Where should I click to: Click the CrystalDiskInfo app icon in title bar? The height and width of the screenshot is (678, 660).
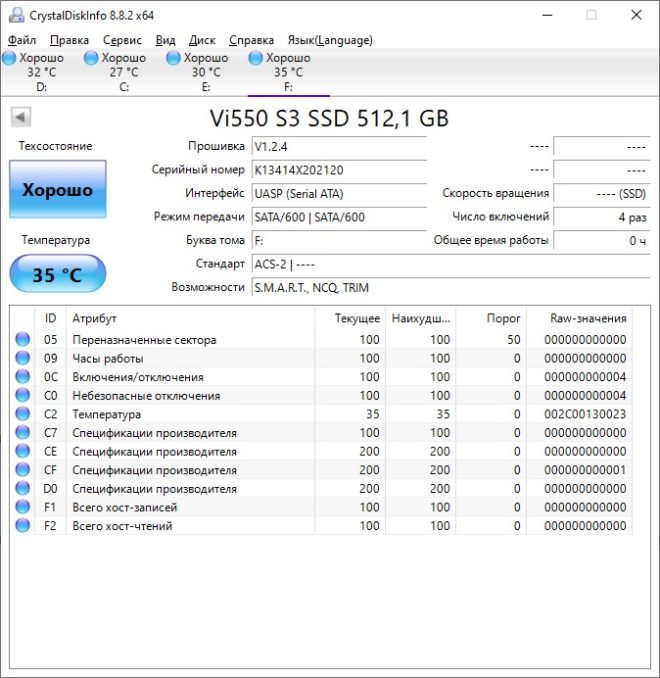[x=17, y=15]
